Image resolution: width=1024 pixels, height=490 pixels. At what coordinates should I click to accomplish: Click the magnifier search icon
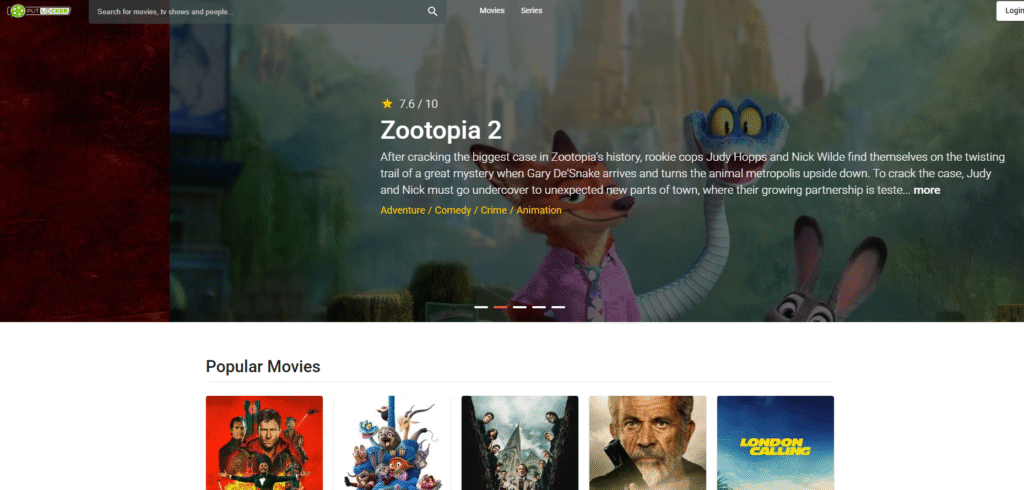[432, 11]
